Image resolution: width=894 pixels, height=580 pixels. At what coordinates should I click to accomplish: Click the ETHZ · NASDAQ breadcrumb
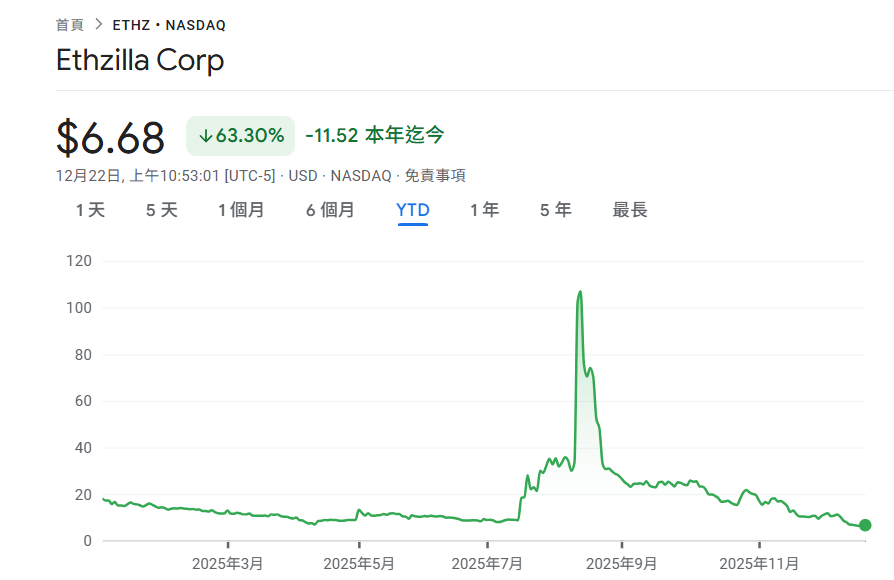[170, 25]
